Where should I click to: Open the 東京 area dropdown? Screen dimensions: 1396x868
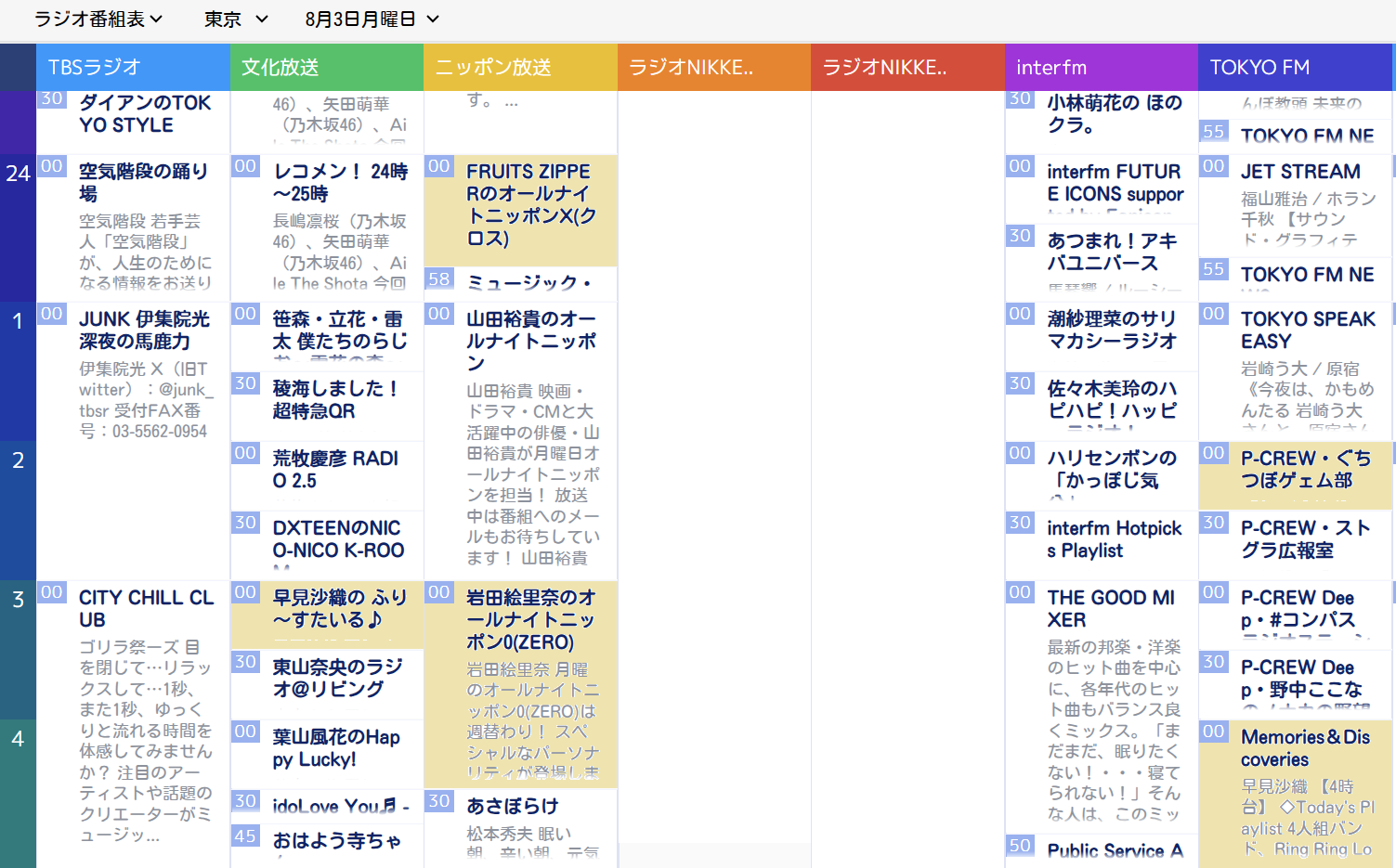(236, 19)
